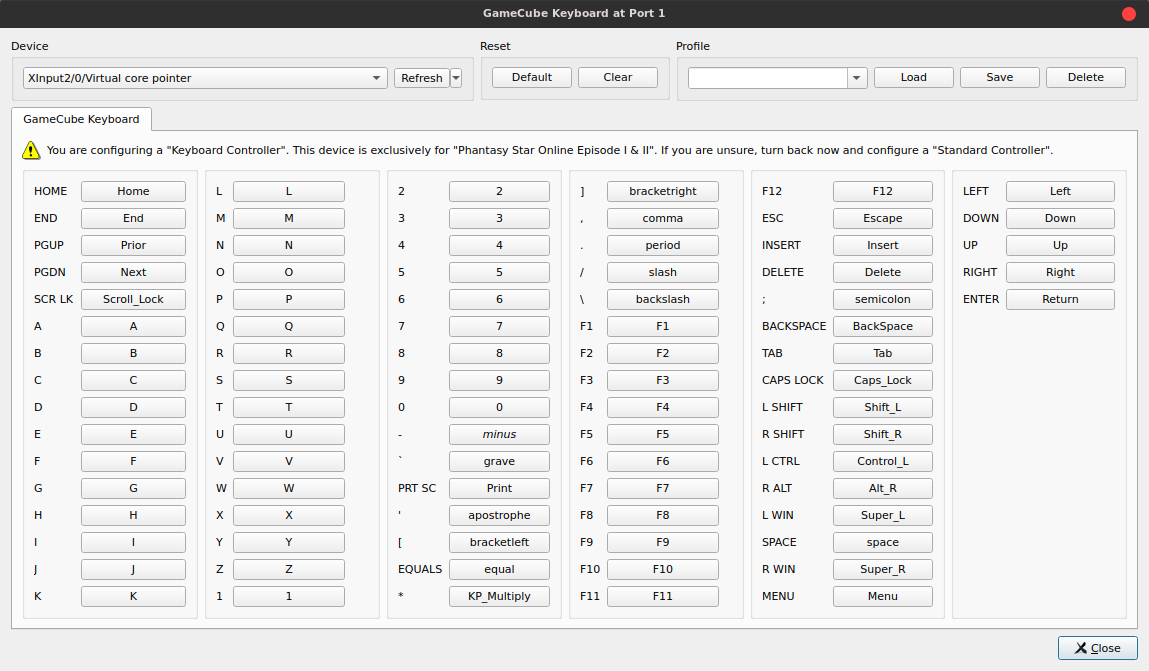Change the apostrophe key binding

click(499, 515)
